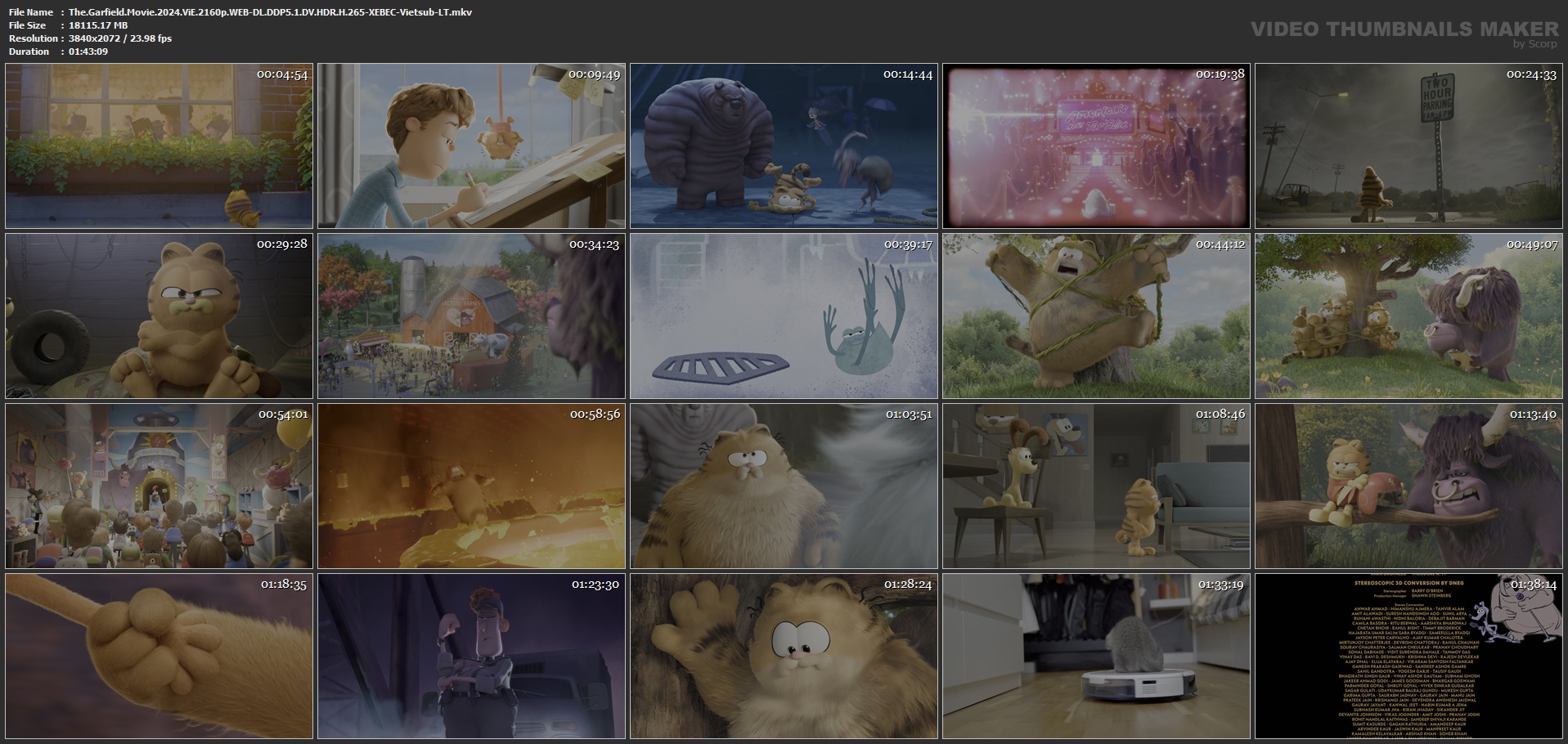1568x744 pixels.
Task: Select the foggy drain-cover frame at 00:39:17
Action: [x=784, y=316]
